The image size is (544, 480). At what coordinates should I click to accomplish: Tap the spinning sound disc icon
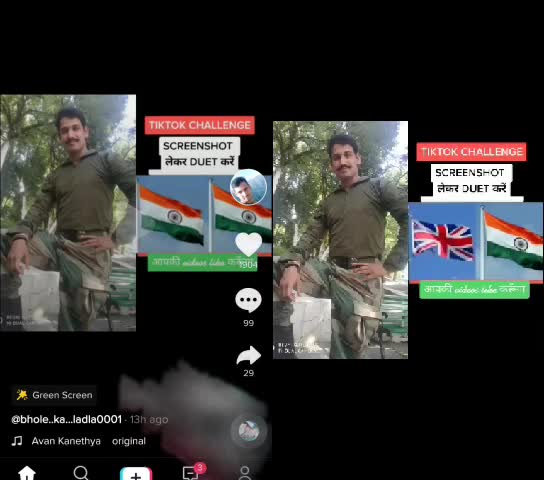click(249, 430)
